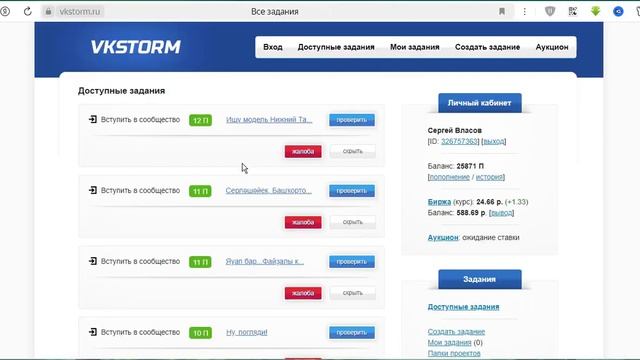Click the 10 П reward badge
640x360 pixels.
[x=200, y=333]
